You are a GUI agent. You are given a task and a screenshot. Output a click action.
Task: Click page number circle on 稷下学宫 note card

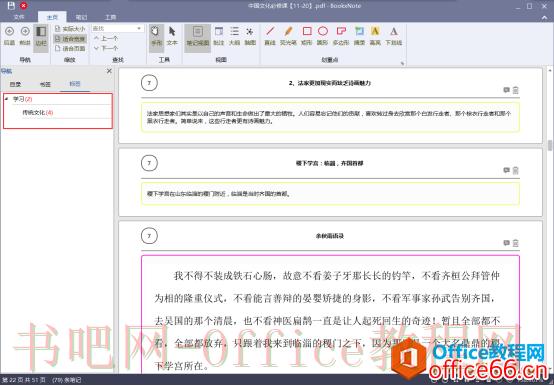[149, 163]
